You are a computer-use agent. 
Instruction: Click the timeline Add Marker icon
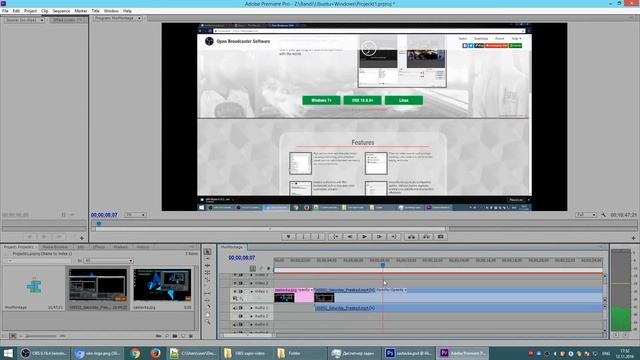click(268, 269)
